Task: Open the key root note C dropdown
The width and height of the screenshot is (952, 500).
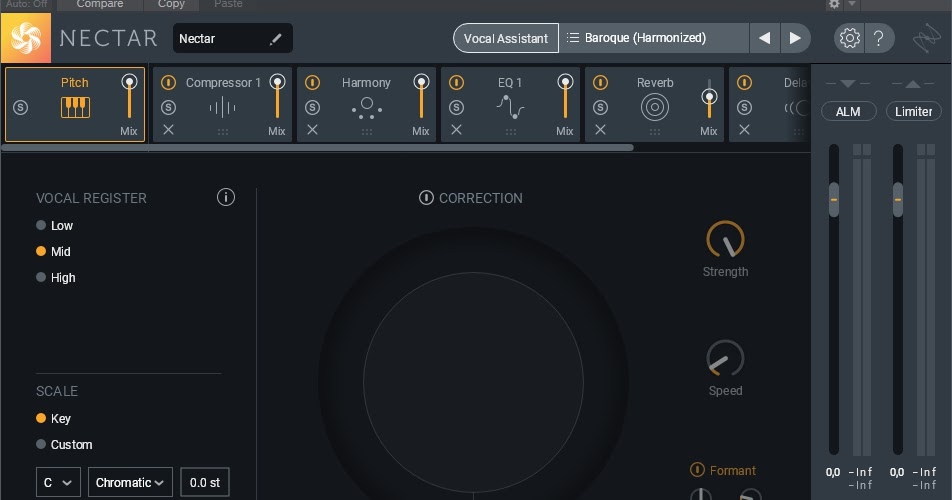Action: (x=58, y=482)
